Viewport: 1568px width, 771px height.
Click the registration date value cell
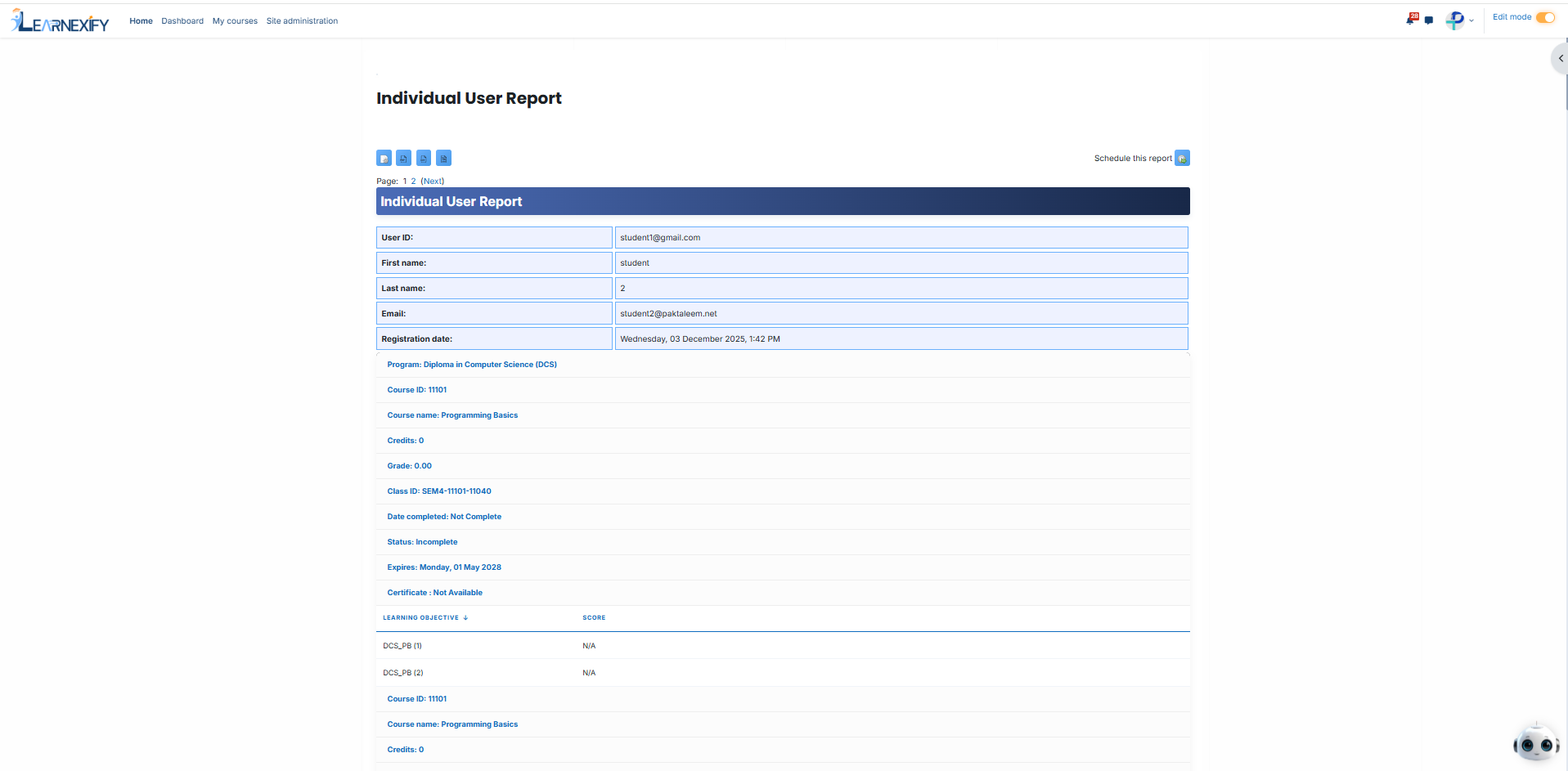pyautogui.click(x=901, y=339)
